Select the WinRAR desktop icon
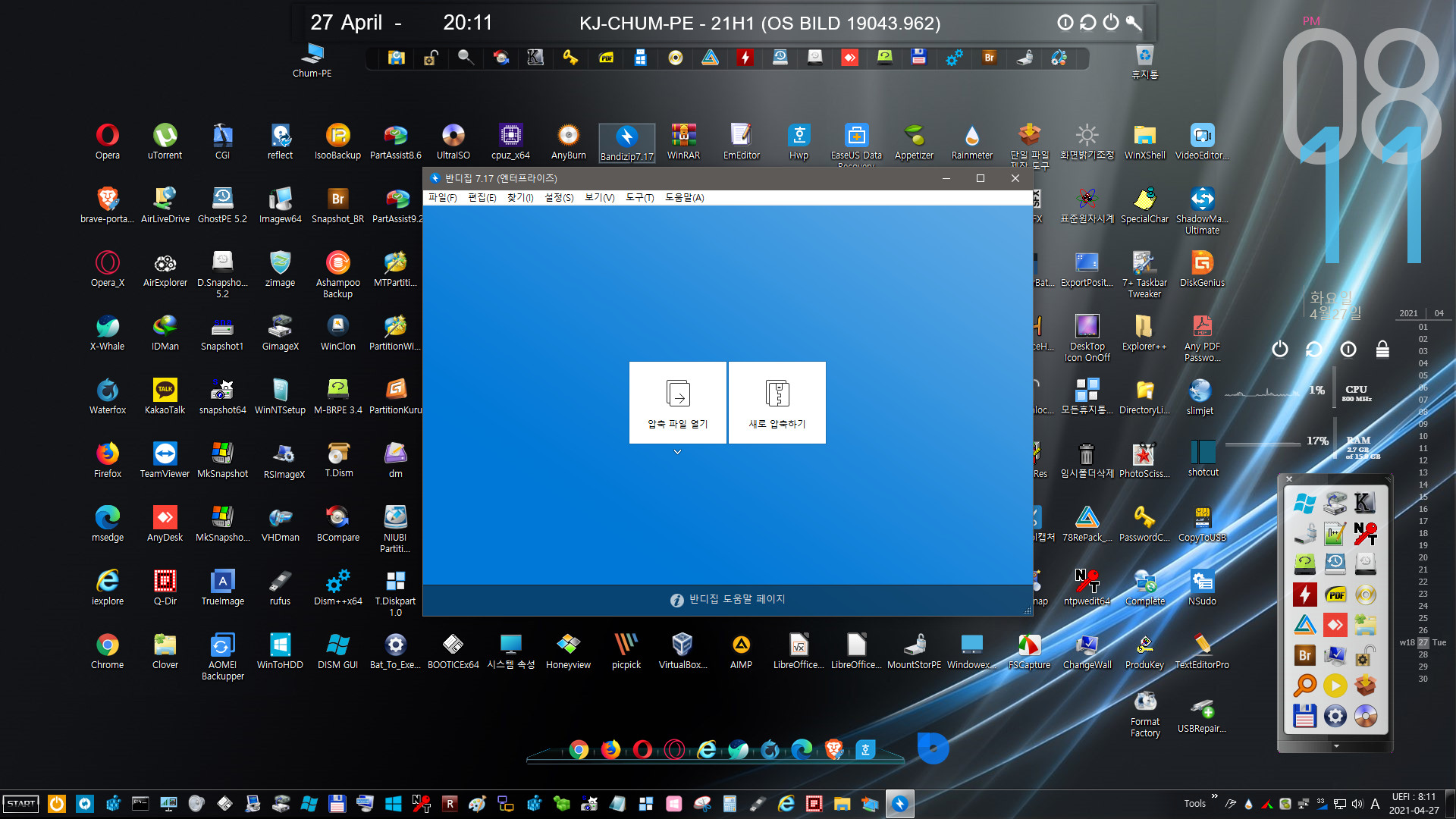 pos(683,142)
